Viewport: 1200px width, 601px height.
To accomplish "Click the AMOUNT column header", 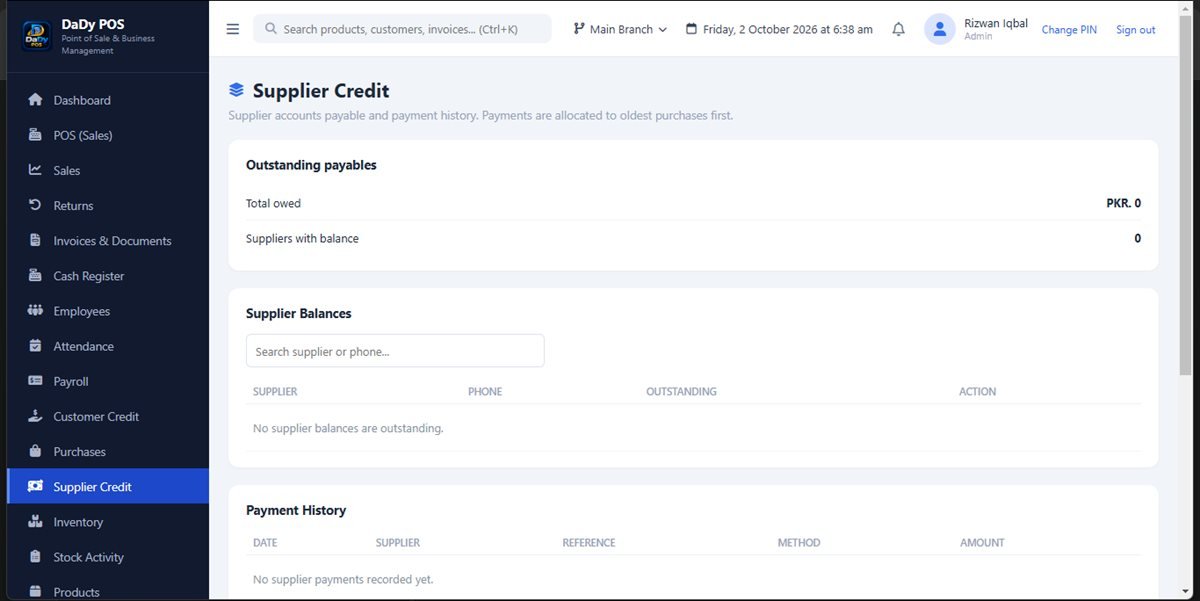I will 982,543.
